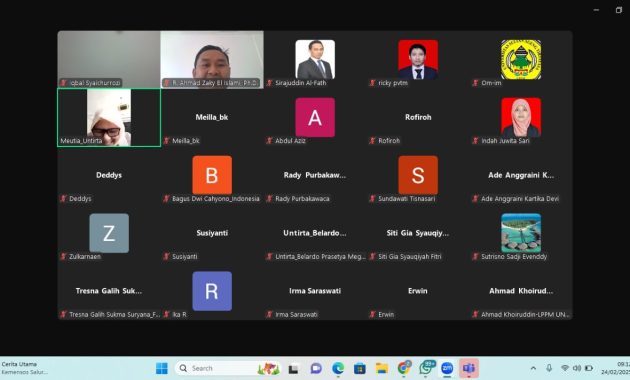Viewport: 630px width, 380px height.
Task: Select the large Erwin tile name
Action: (418, 291)
